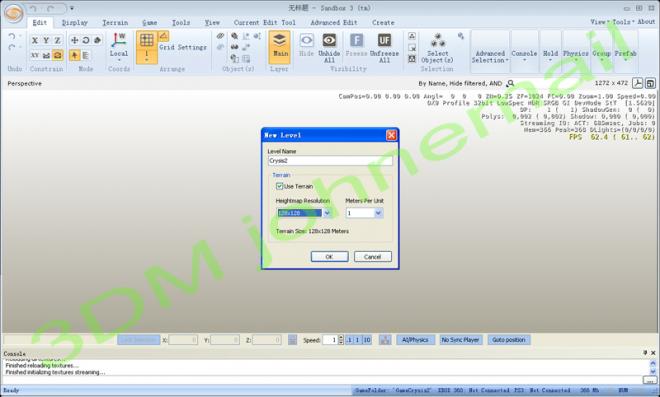Expand the Meters Per Unit dropdown
The width and height of the screenshot is (660, 397).
378,213
